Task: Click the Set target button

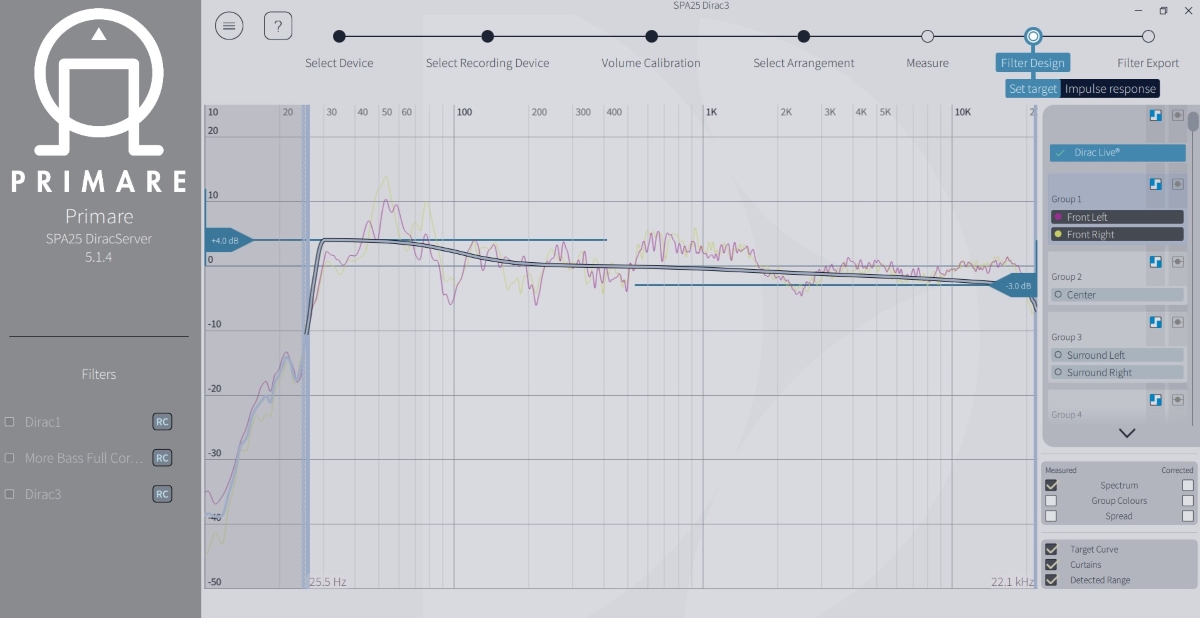Action: (x=1033, y=89)
